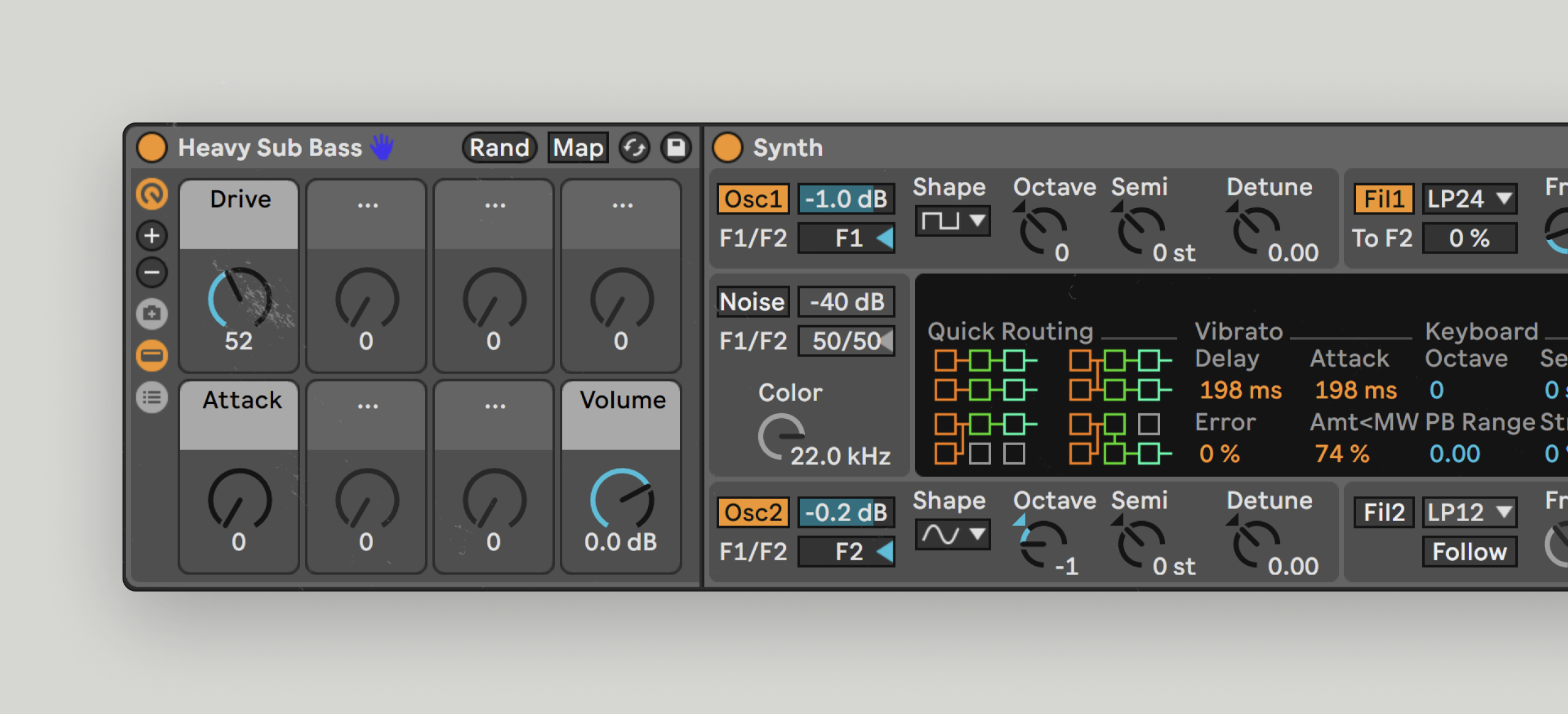Open the Osc1 Shape waveform dropdown

pyautogui.click(x=952, y=220)
